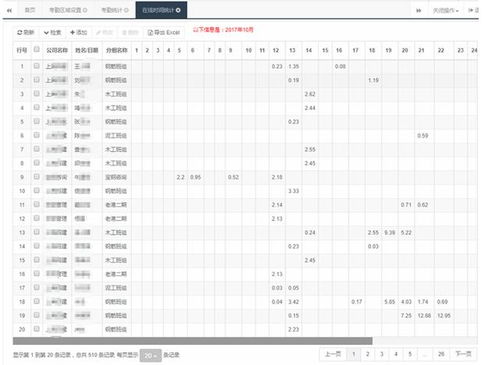Go to page 3 in pagination
The height and width of the screenshot is (365, 499).
tap(382, 354)
